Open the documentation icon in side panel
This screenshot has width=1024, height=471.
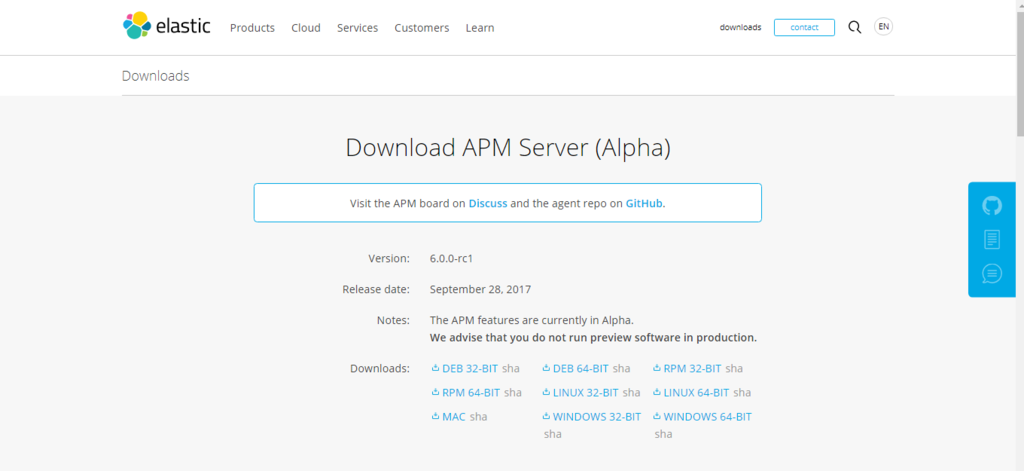click(991, 239)
